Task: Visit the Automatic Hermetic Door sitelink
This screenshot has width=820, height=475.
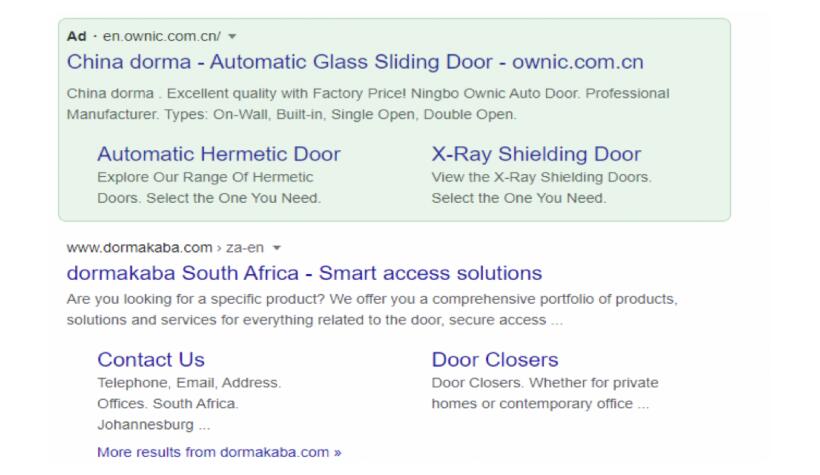Action: [218, 154]
